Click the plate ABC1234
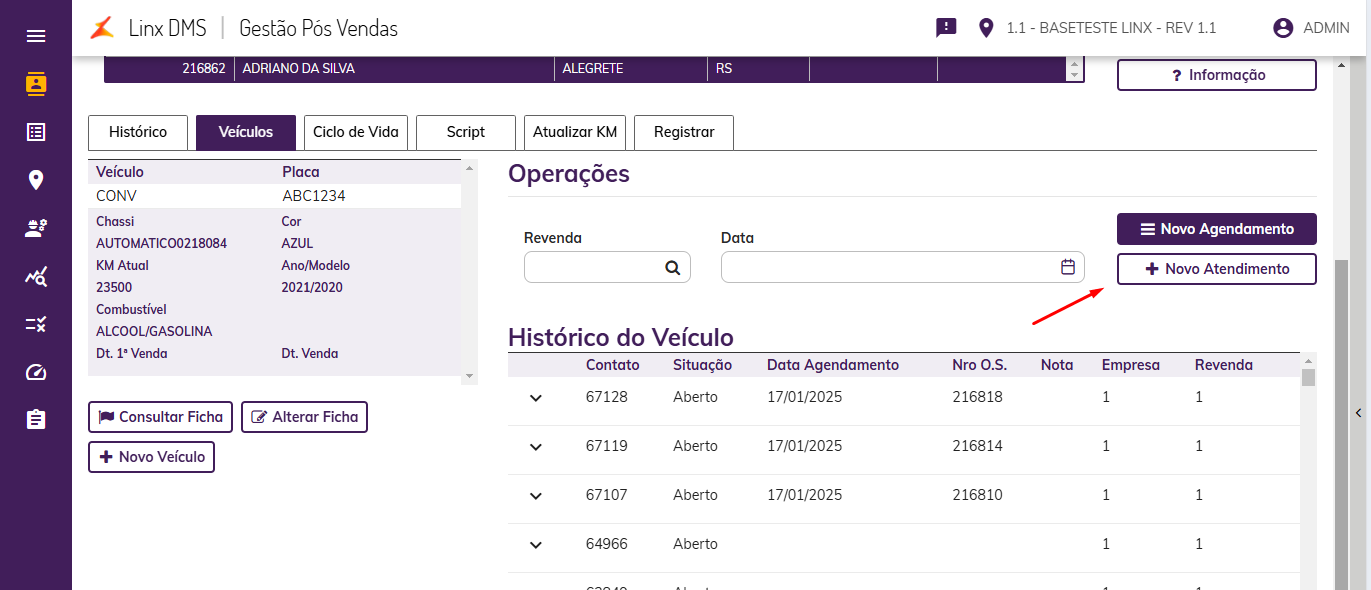1371x590 pixels. point(314,196)
